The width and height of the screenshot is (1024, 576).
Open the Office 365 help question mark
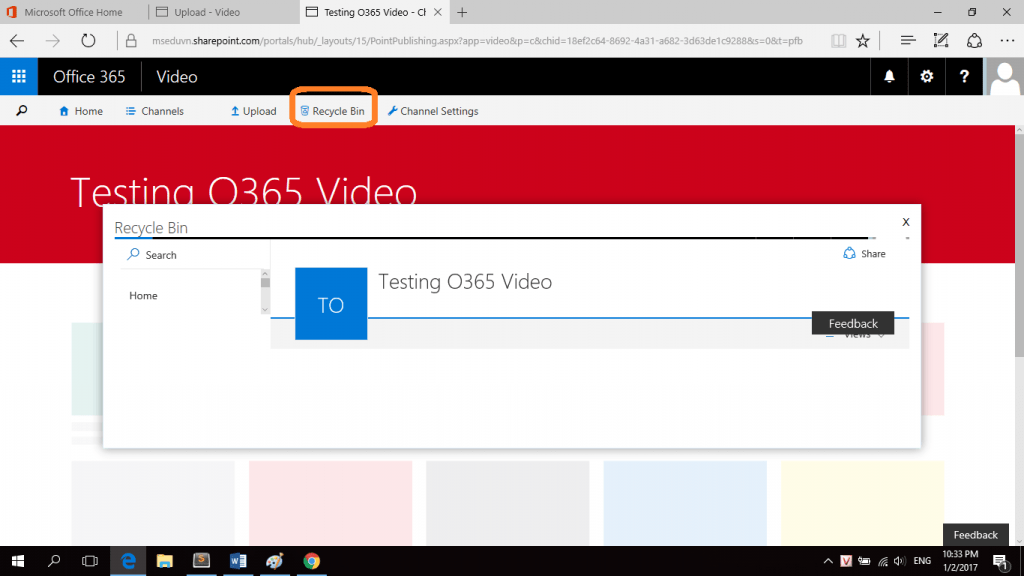(964, 76)
